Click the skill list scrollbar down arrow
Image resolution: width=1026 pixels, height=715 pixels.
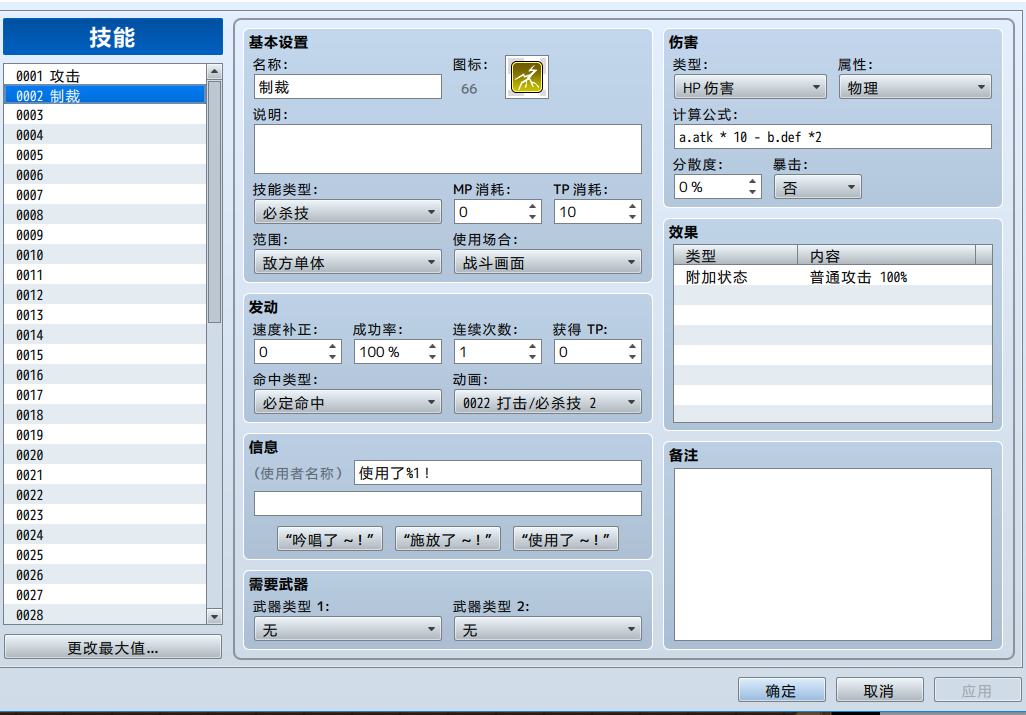214,616
